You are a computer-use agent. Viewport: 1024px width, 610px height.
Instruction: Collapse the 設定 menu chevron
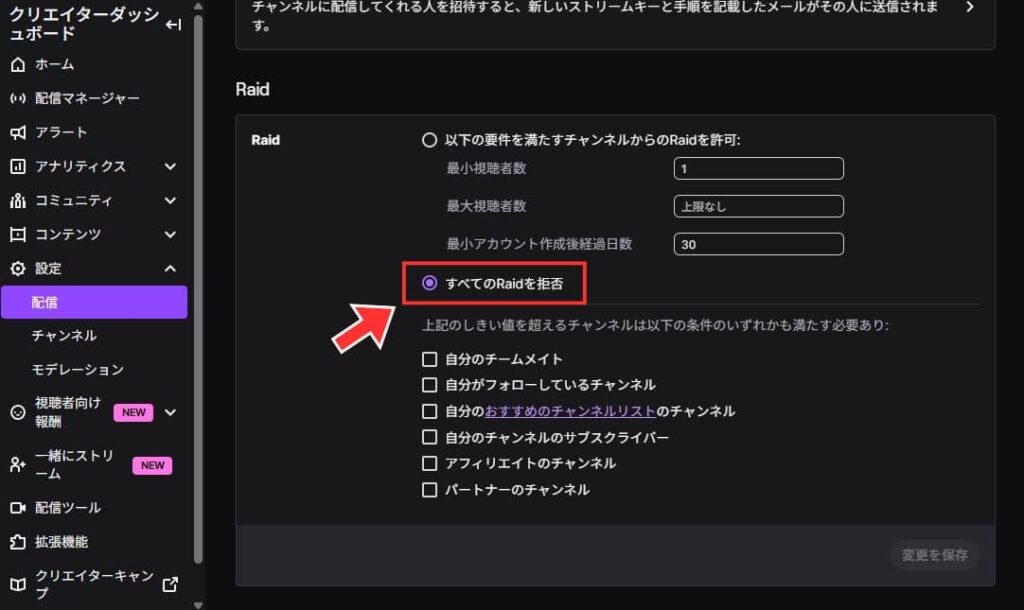170,268
